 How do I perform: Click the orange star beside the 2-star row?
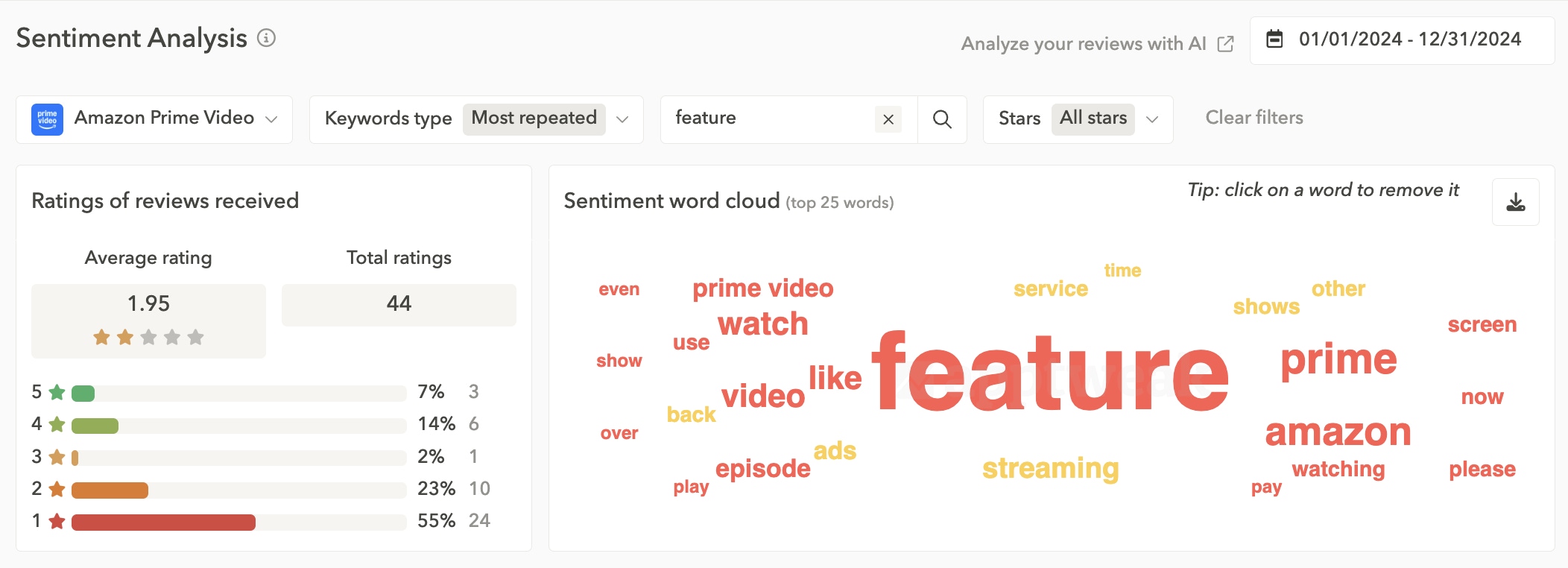point(57,488)
